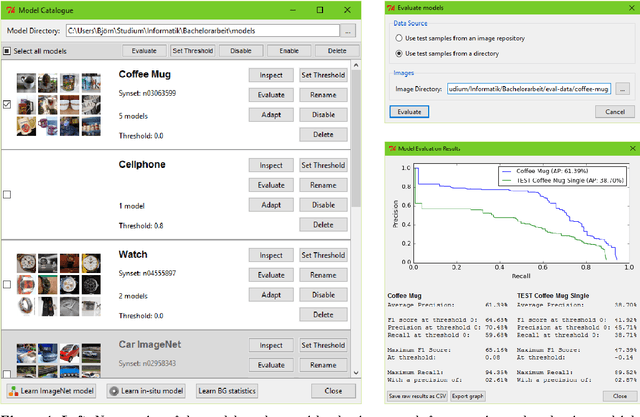The width and height of the screenshot is (640, 417).
Task: Set Threshold for Cellphone
Action: 323,165
